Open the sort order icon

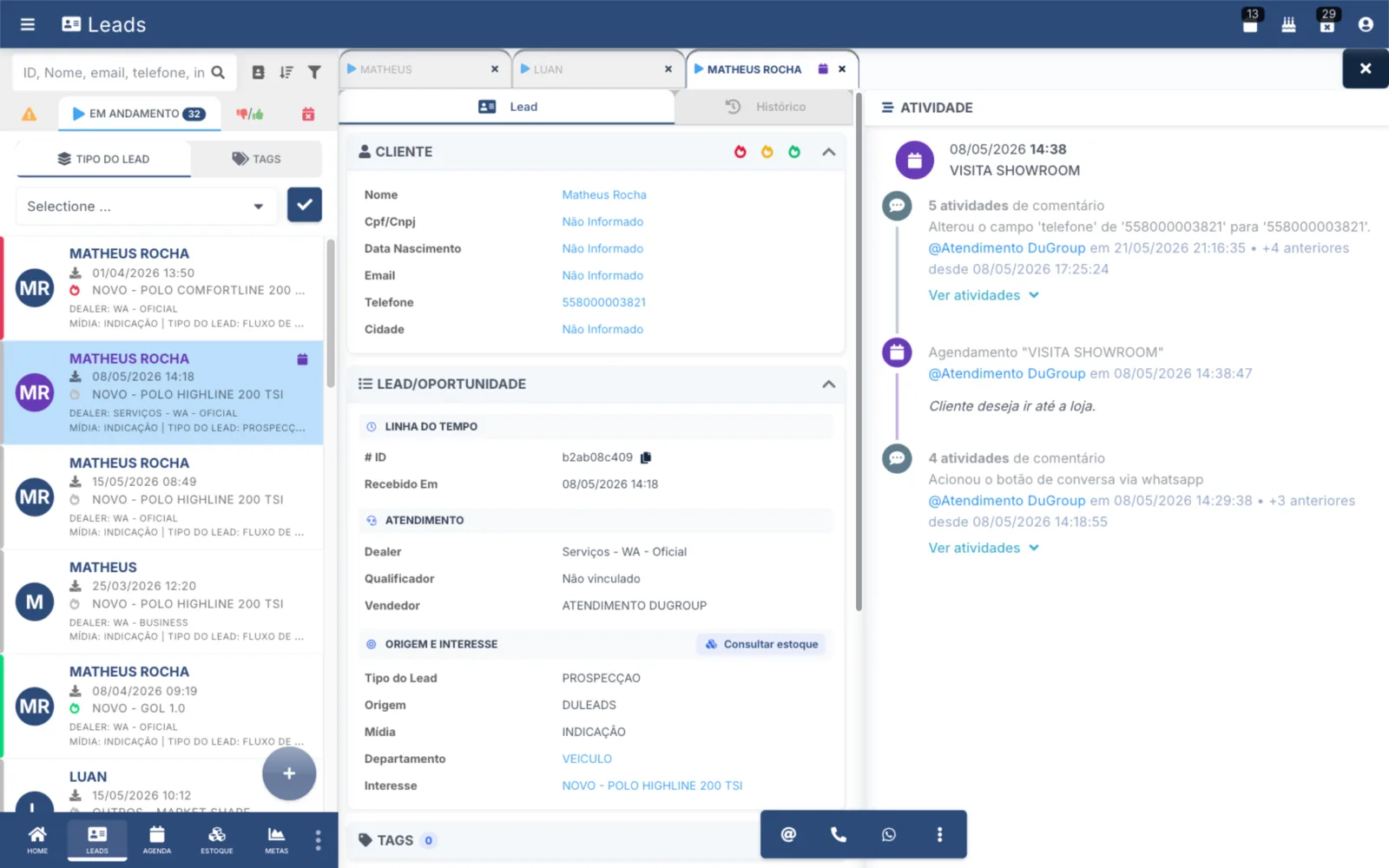click(286, 73)
